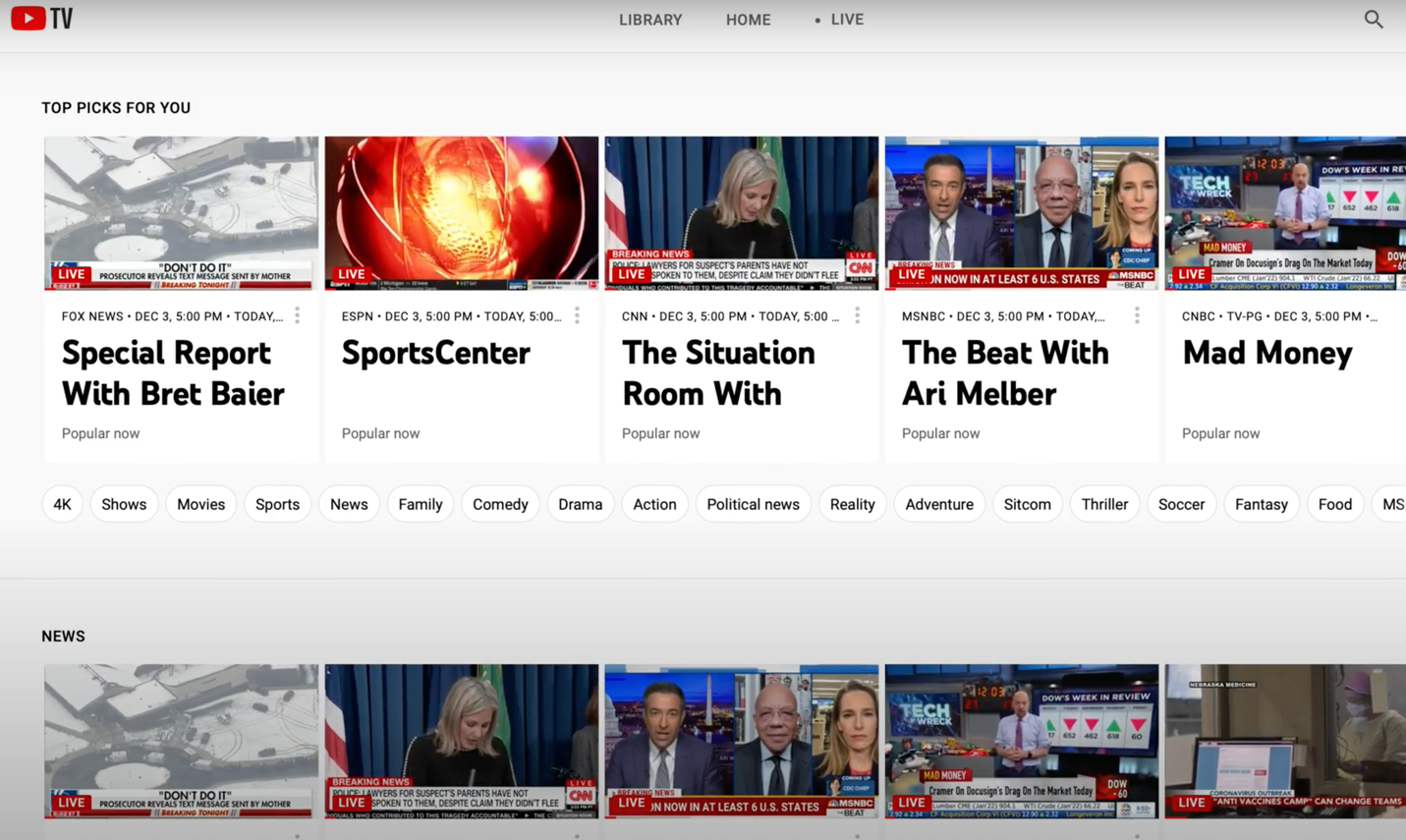
Task: Open The Situation Room With title
Action: [x=718, y=372]
